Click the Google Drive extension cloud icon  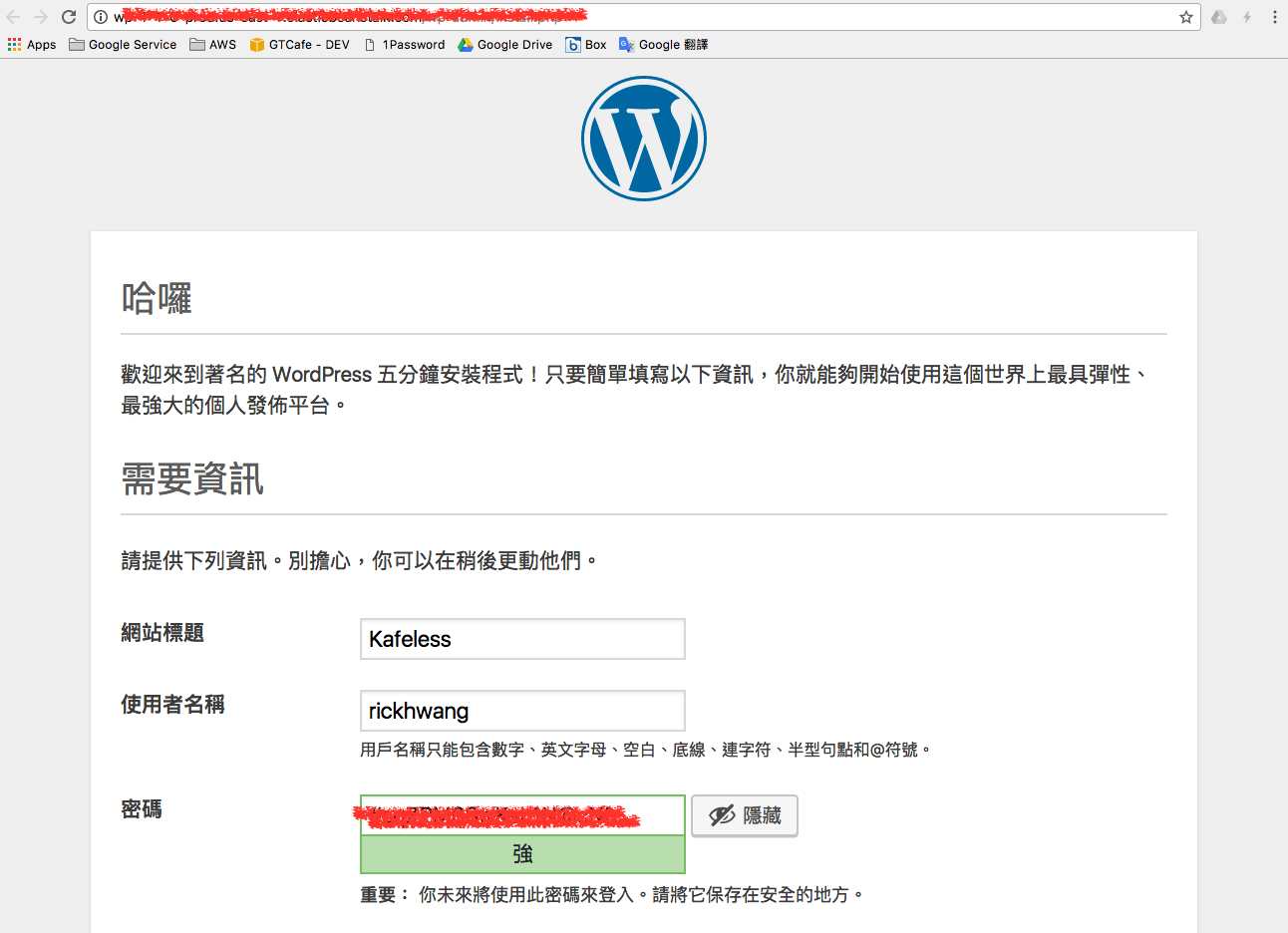[1219, 17]
